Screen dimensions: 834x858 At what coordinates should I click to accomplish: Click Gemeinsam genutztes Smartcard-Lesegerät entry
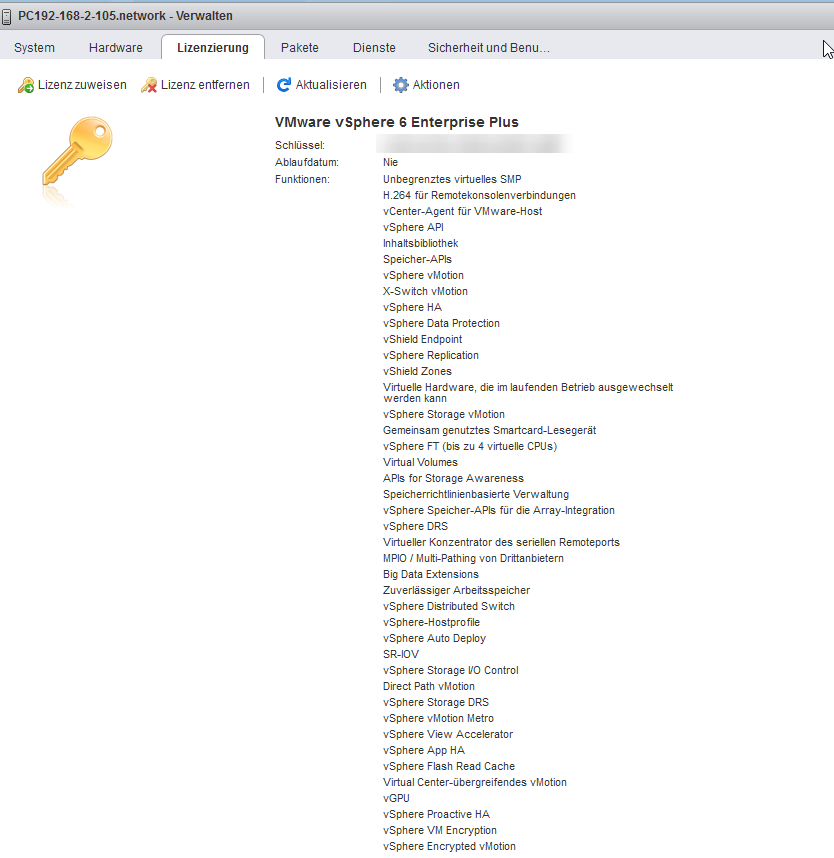[x=489, y=431]
